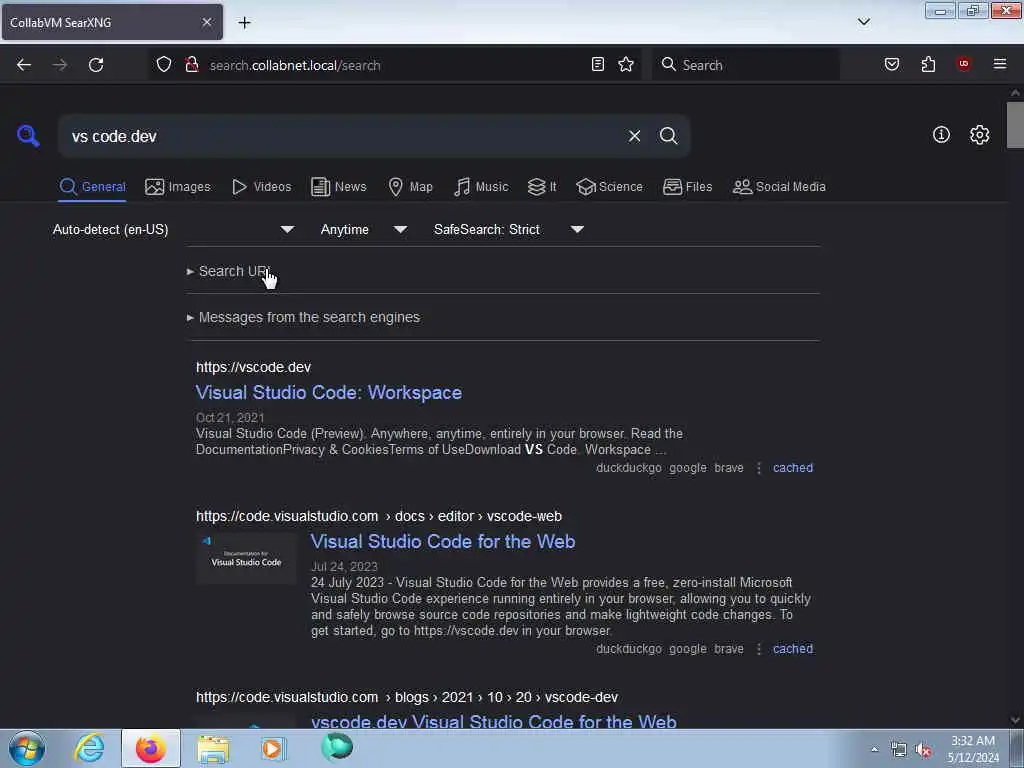Switch to the Files category tab
Screen dimensions: 1024x768
tap(687, 187)
